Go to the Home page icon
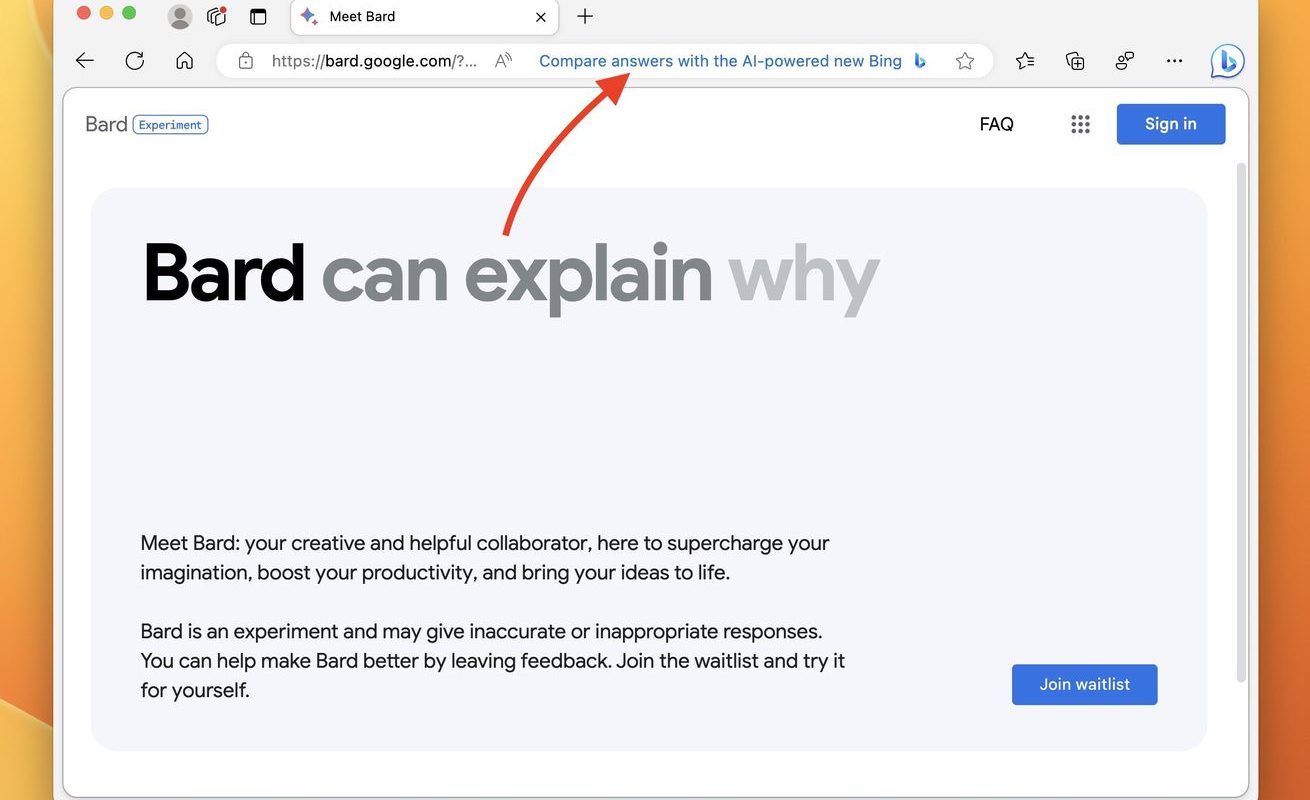The image size is (1310, 800). tap(185, 61)
